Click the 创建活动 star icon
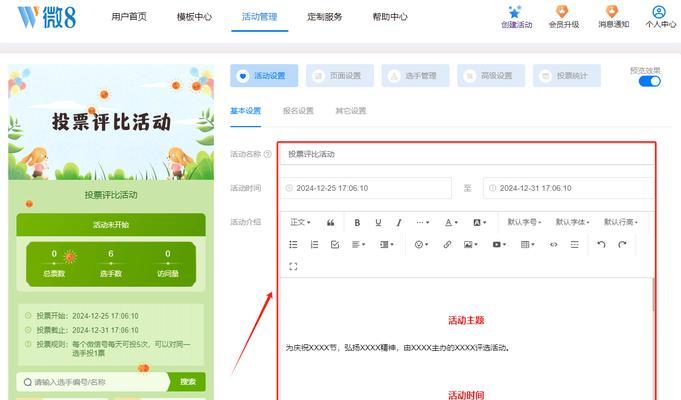 (516, 12)
